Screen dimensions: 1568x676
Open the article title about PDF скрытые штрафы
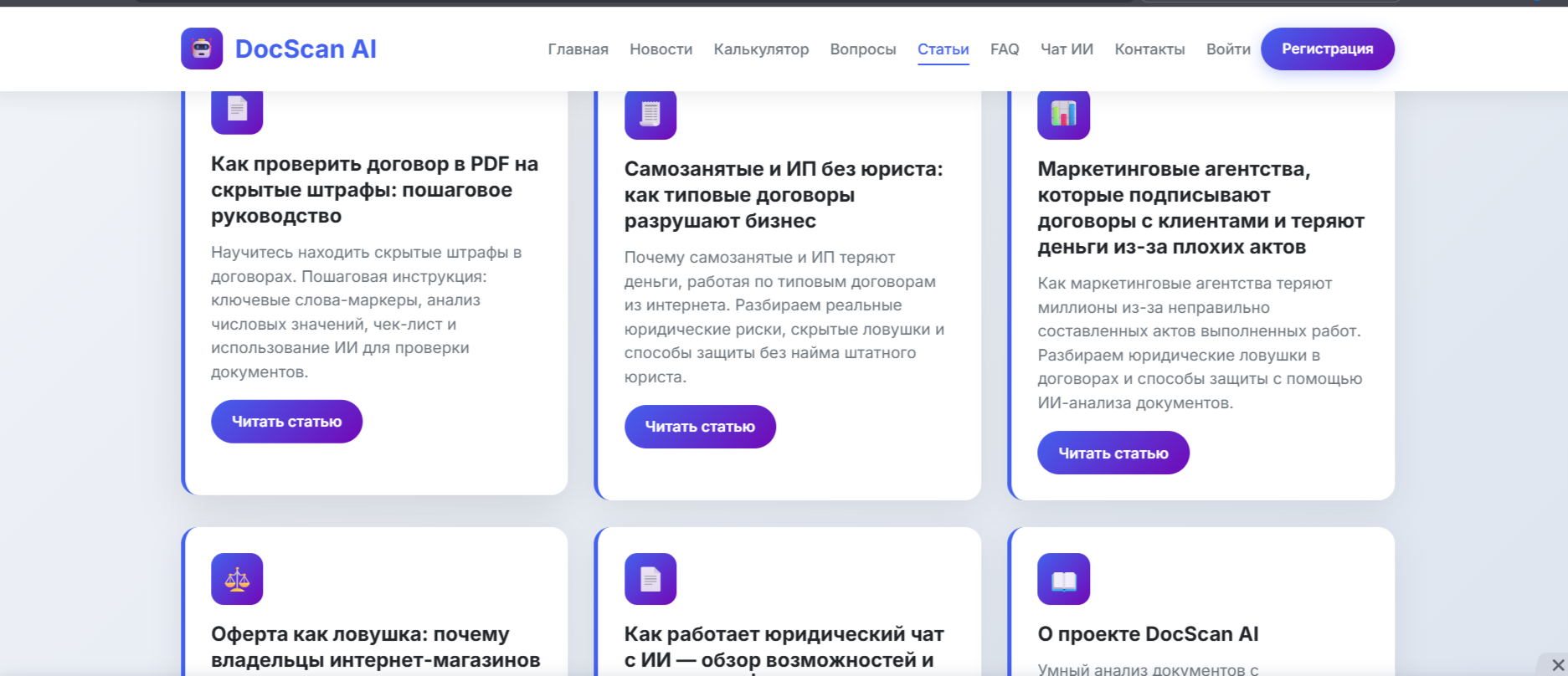(374, 190)
